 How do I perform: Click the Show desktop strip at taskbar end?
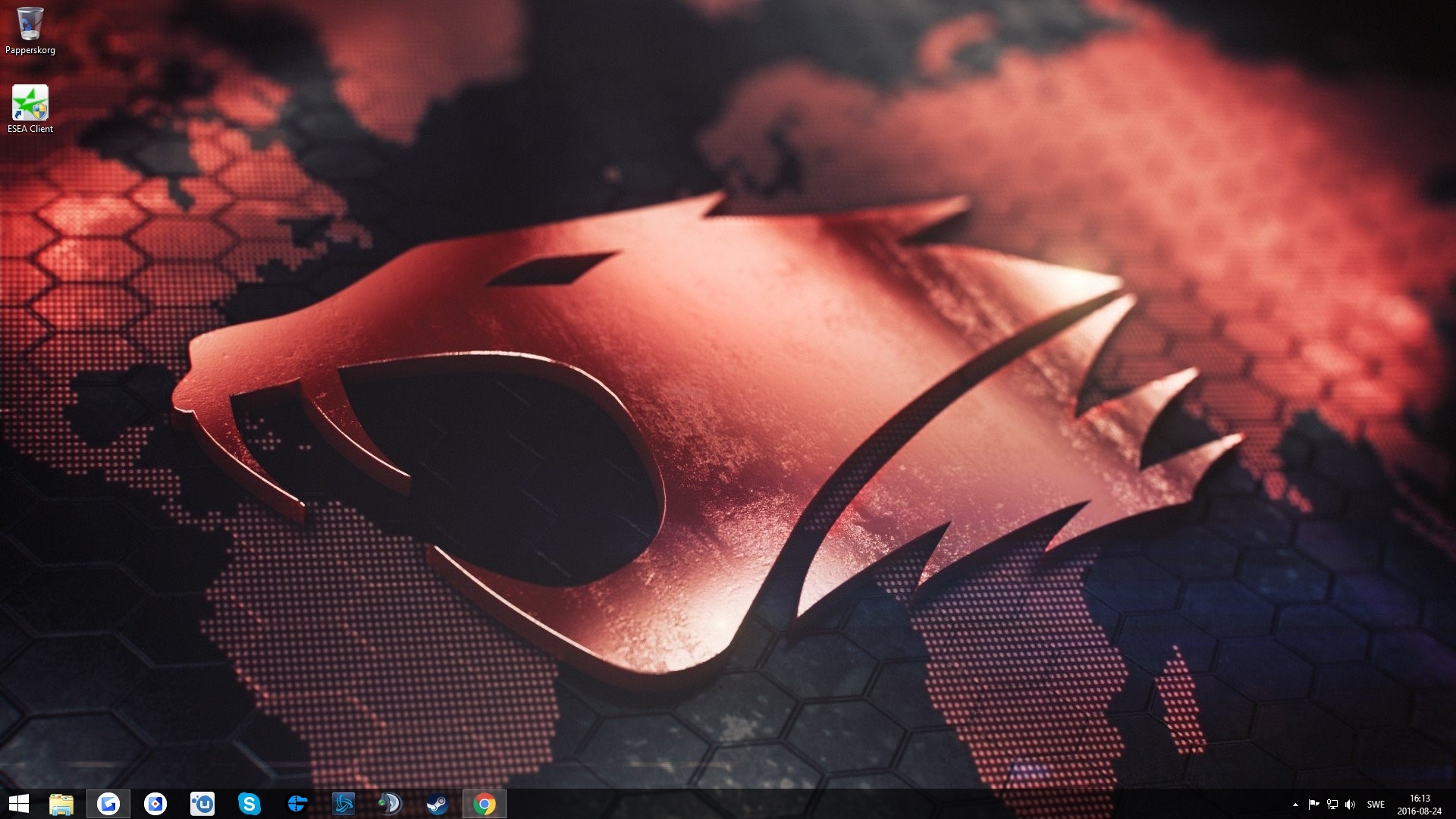click(1453, 805)
